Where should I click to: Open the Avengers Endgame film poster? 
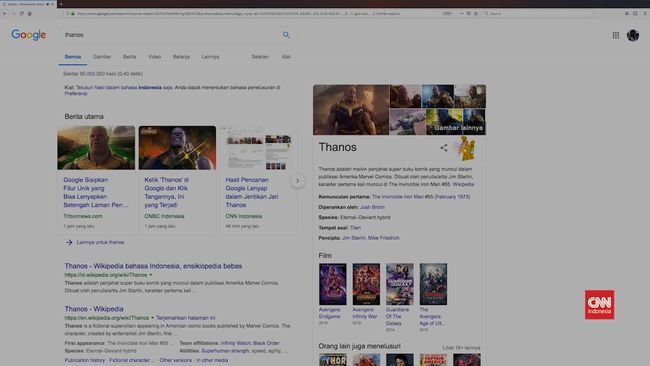coord(333,284)
